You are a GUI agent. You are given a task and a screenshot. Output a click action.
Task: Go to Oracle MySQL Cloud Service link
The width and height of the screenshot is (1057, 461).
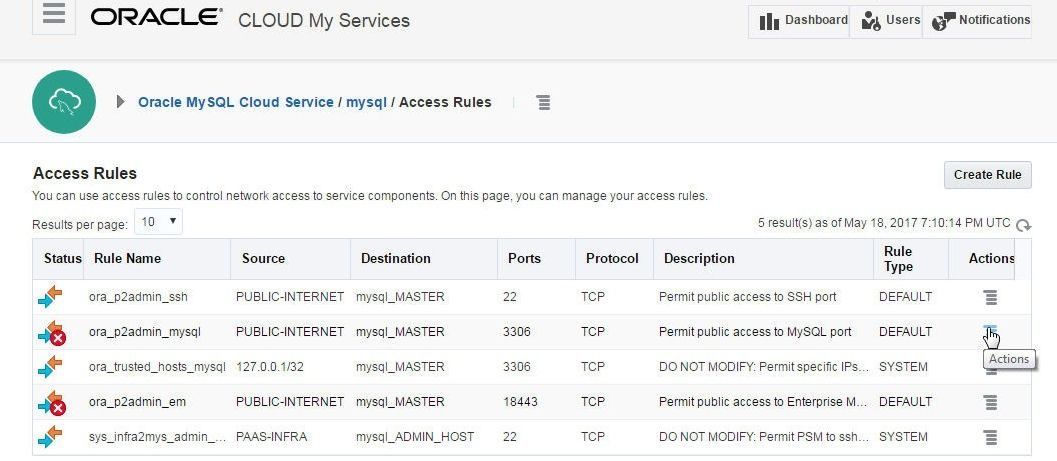(x=236, y=102)
